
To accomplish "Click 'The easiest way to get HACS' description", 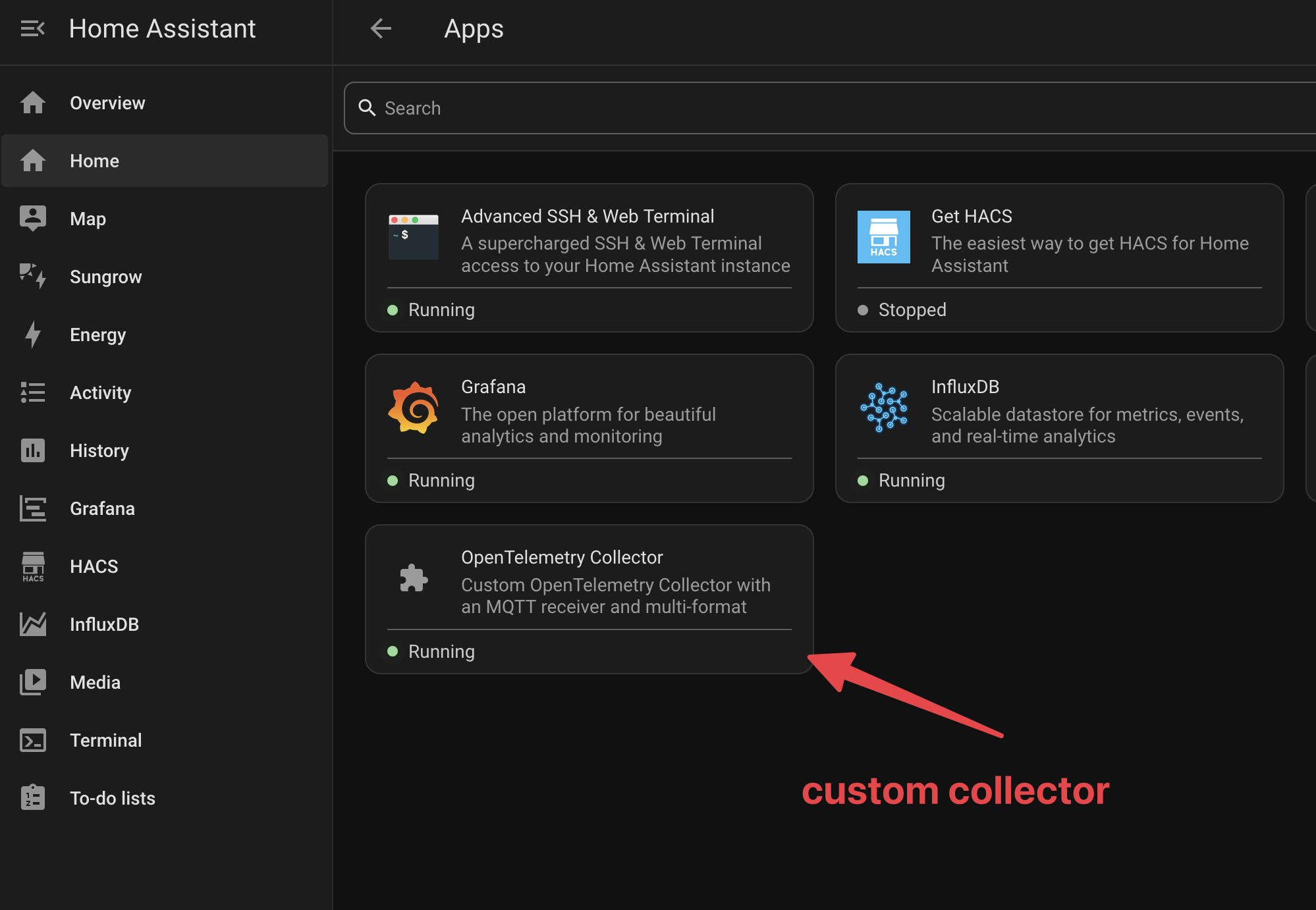I will [x=1090, y=254].
